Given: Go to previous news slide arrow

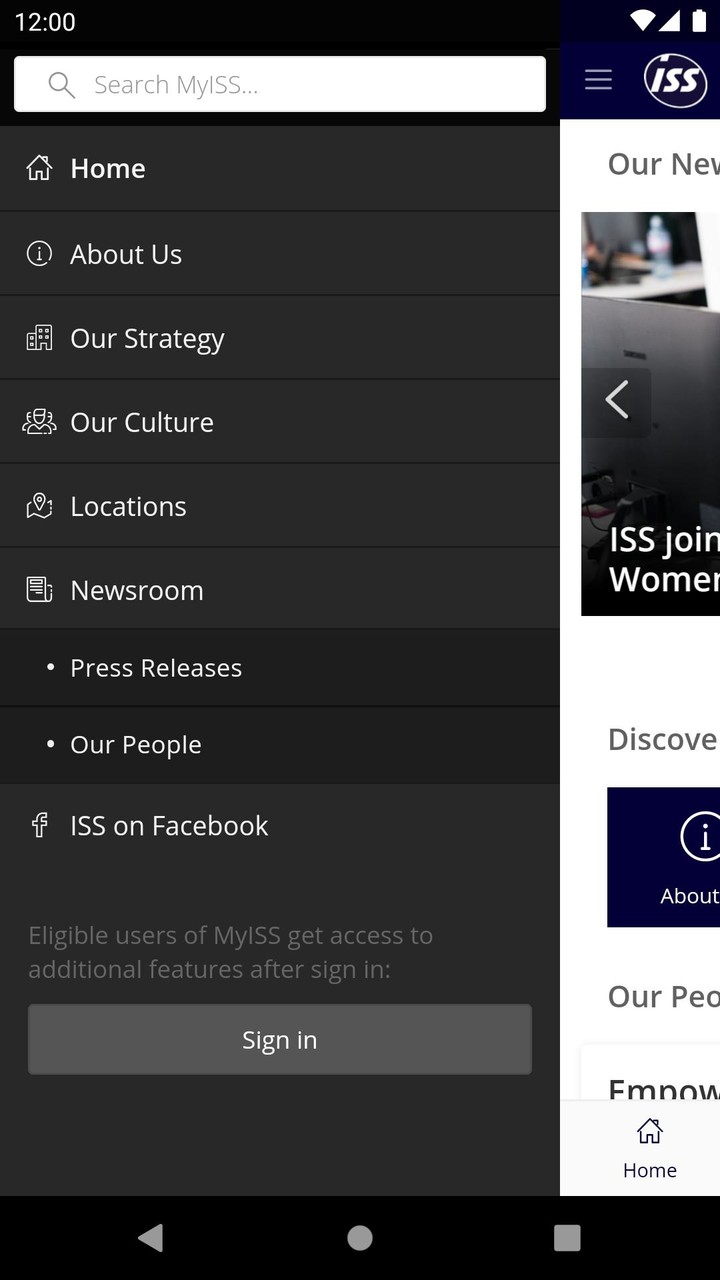Looking at the screenshot, I should [617, 401].
